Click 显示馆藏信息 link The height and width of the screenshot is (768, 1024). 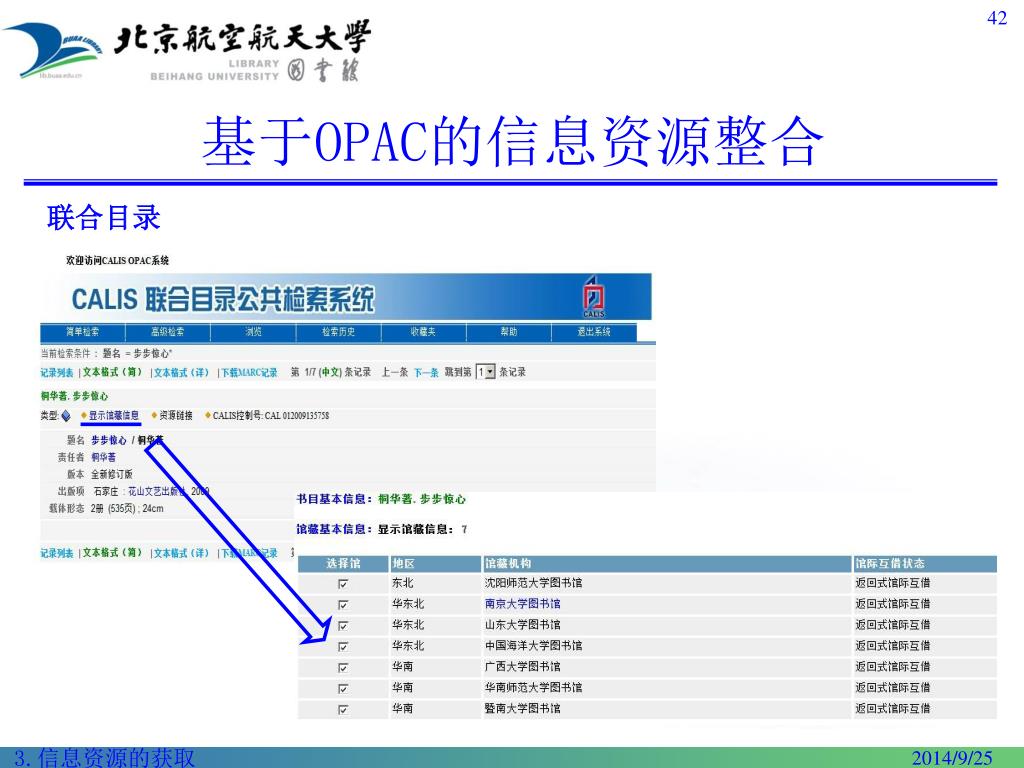point(114,415)
